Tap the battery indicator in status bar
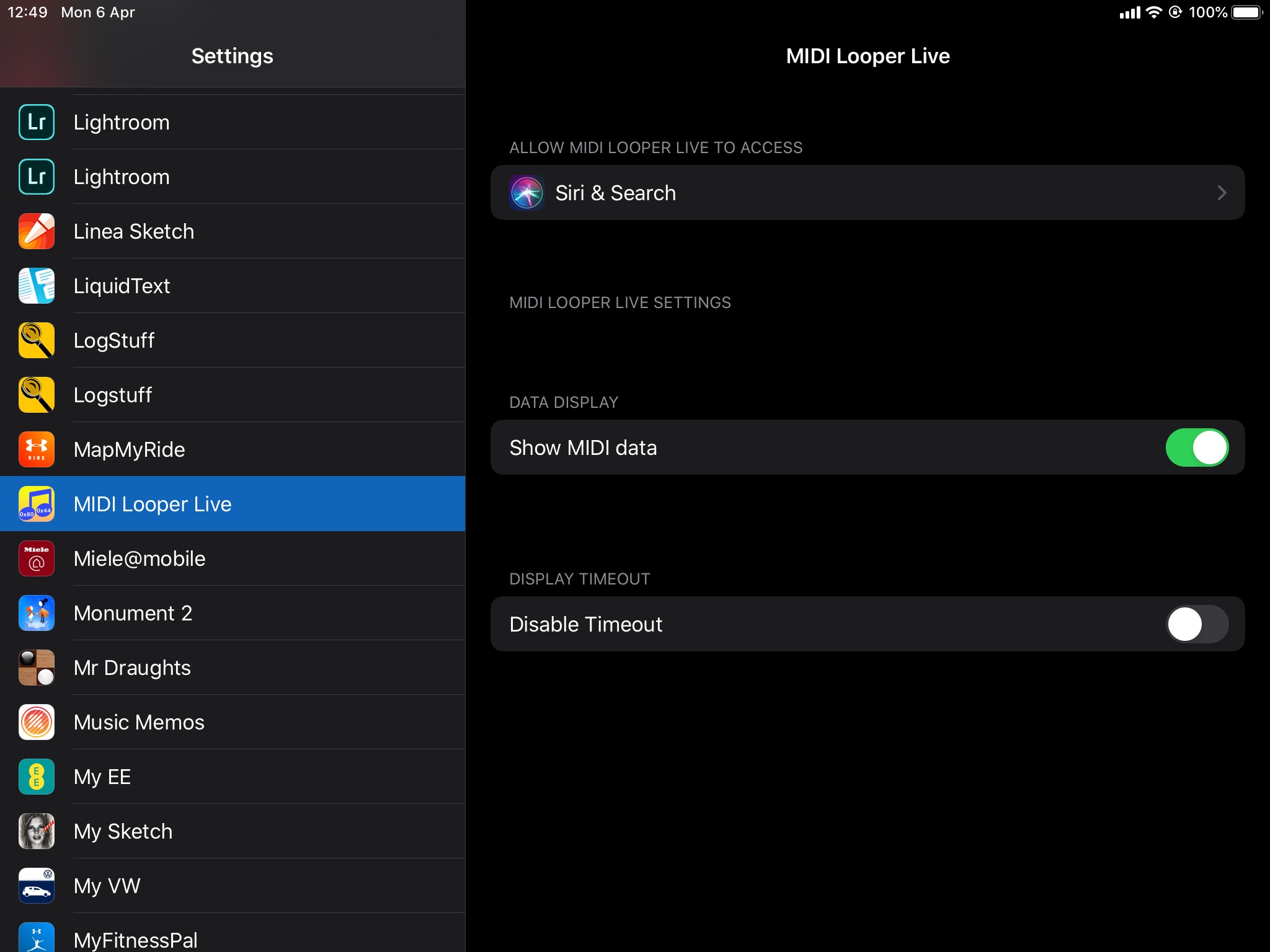 1246,12
